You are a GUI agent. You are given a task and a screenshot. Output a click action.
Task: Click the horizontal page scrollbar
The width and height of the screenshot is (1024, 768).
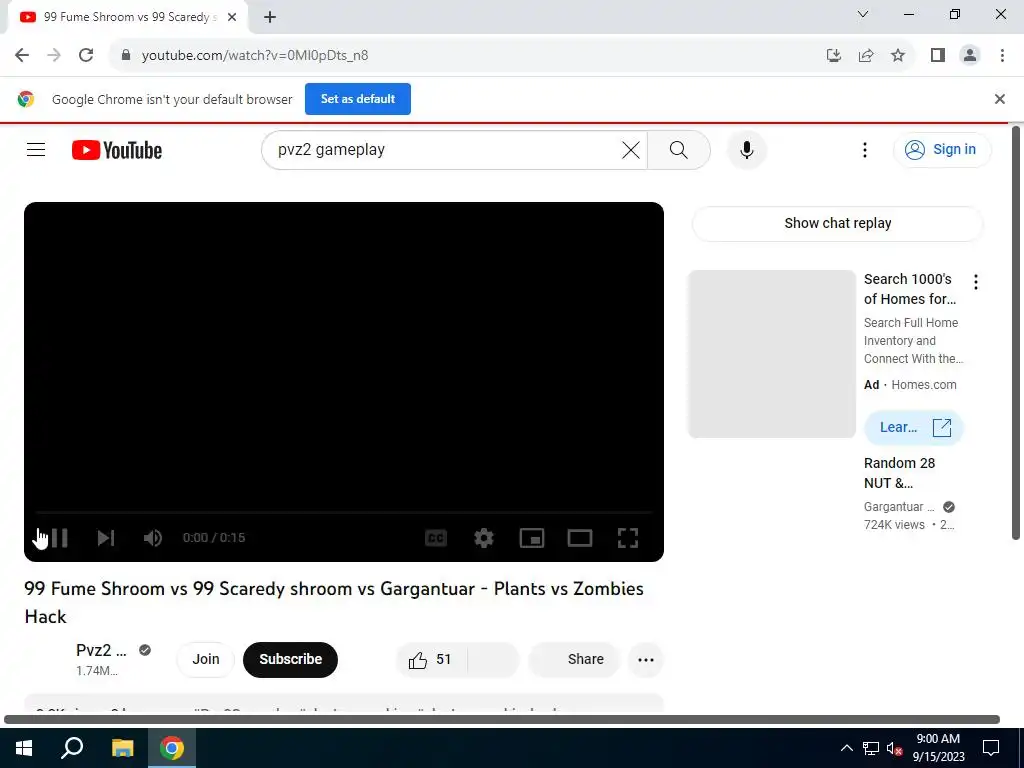point(502,720)
